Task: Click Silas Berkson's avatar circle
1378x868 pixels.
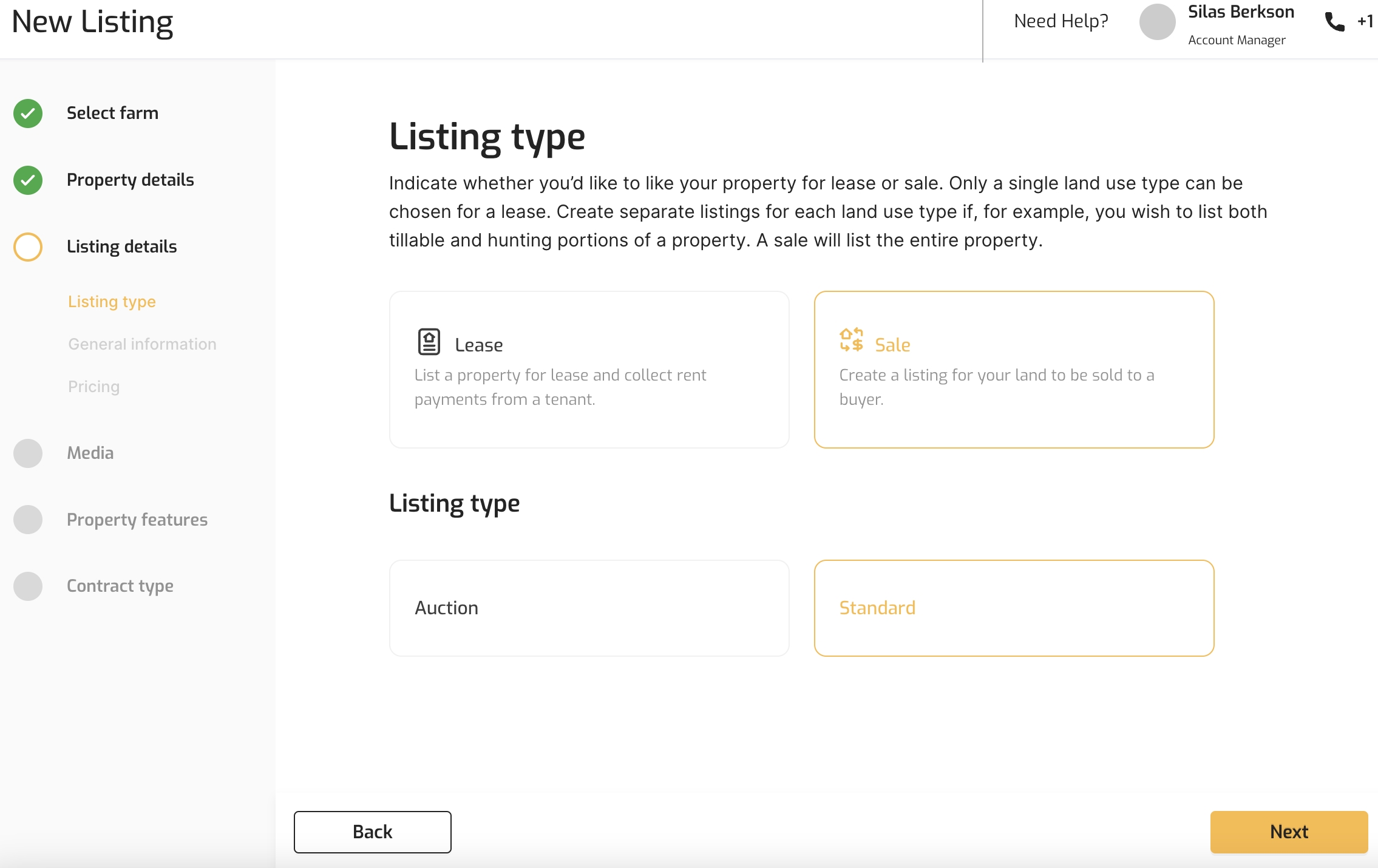Action: (x=1157, y=22)
